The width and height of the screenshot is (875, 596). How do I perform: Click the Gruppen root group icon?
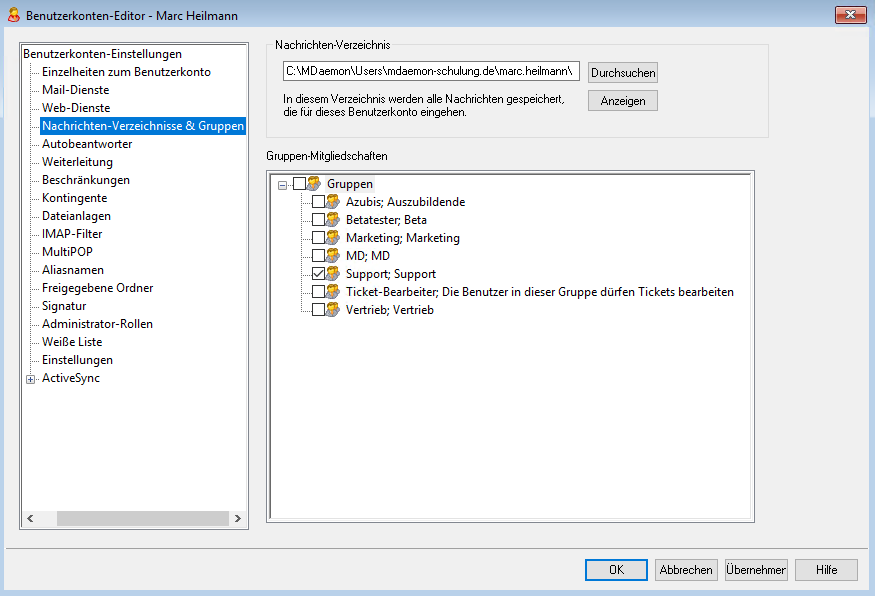click(314, 184)
